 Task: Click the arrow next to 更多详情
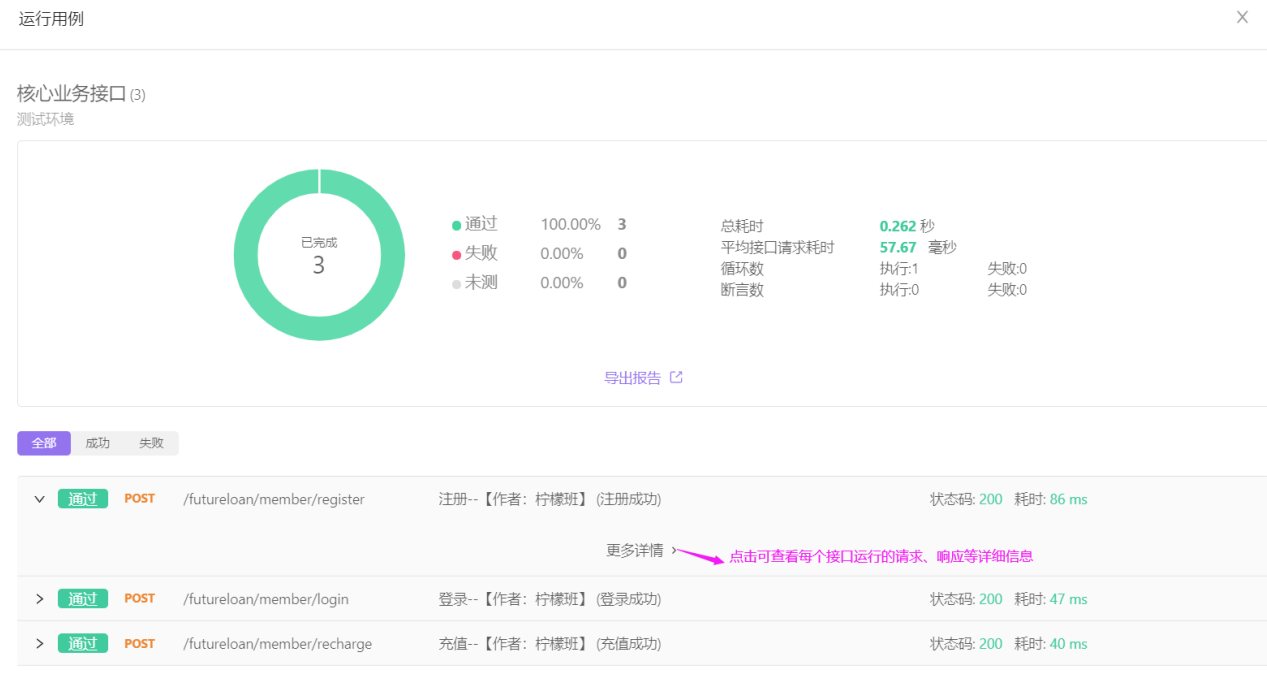674,550
